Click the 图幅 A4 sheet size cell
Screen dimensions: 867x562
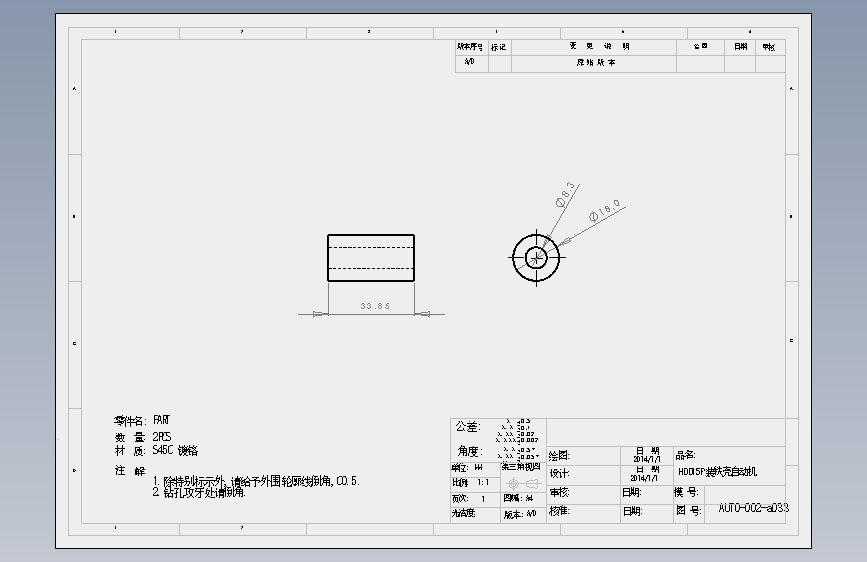point(523,498)
